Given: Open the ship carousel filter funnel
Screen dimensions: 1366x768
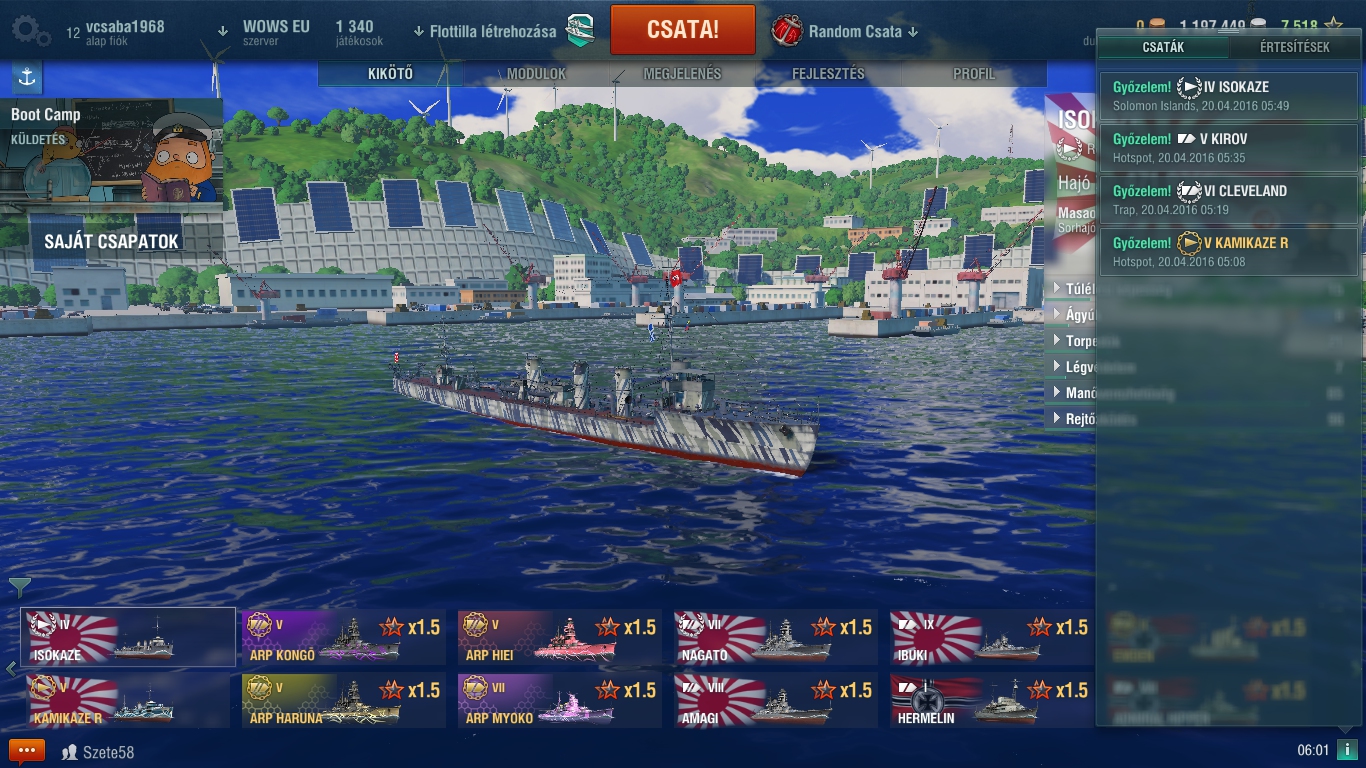Looking at the screenshot, I should click(x=20, y=587).
